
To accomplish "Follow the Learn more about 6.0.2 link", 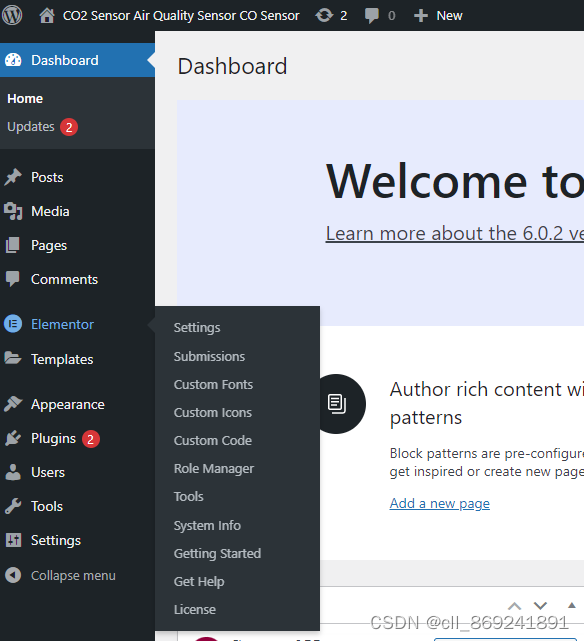I will coord(454,234).
